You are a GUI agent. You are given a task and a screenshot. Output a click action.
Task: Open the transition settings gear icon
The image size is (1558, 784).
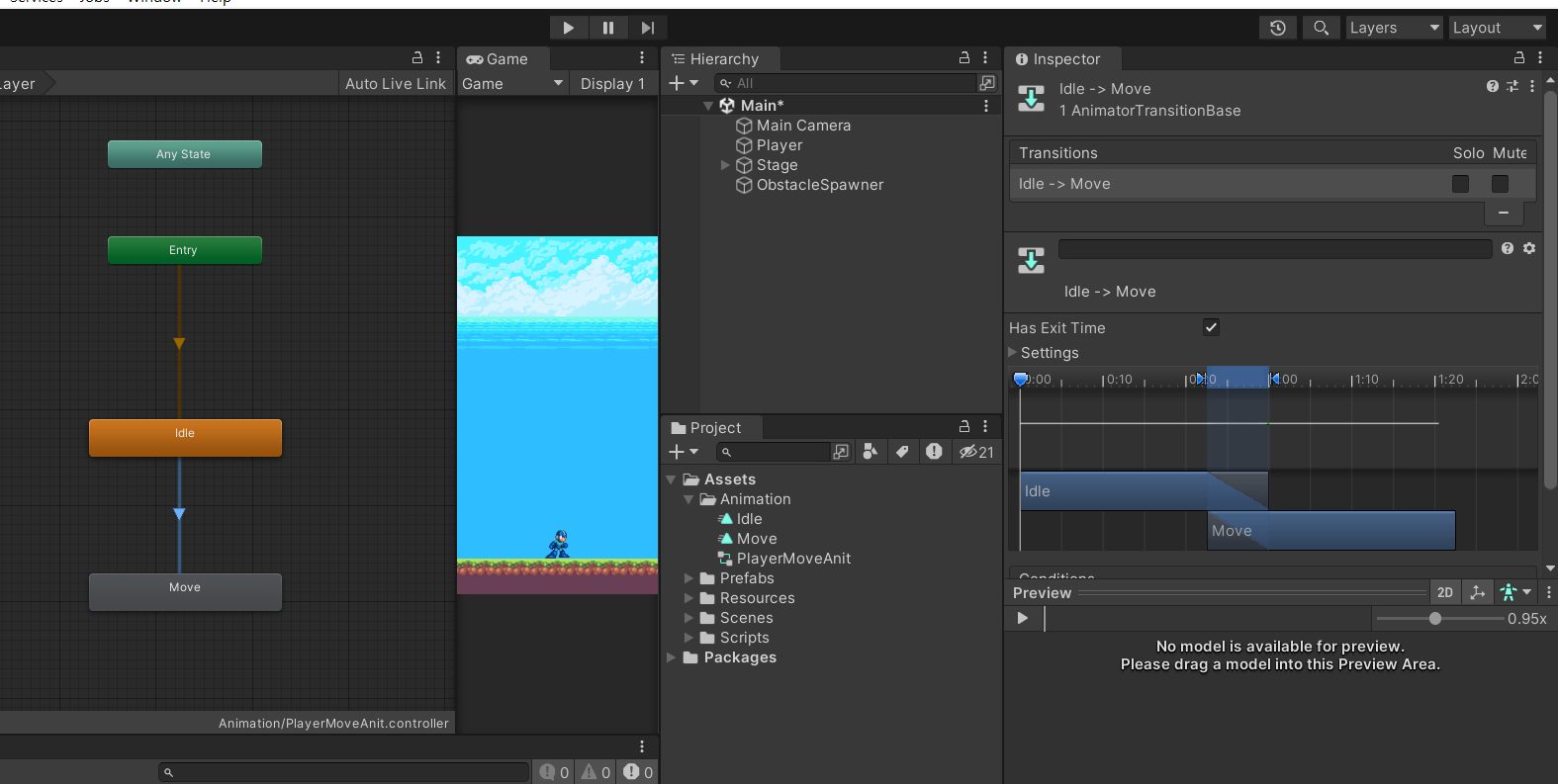[1529, 249]
